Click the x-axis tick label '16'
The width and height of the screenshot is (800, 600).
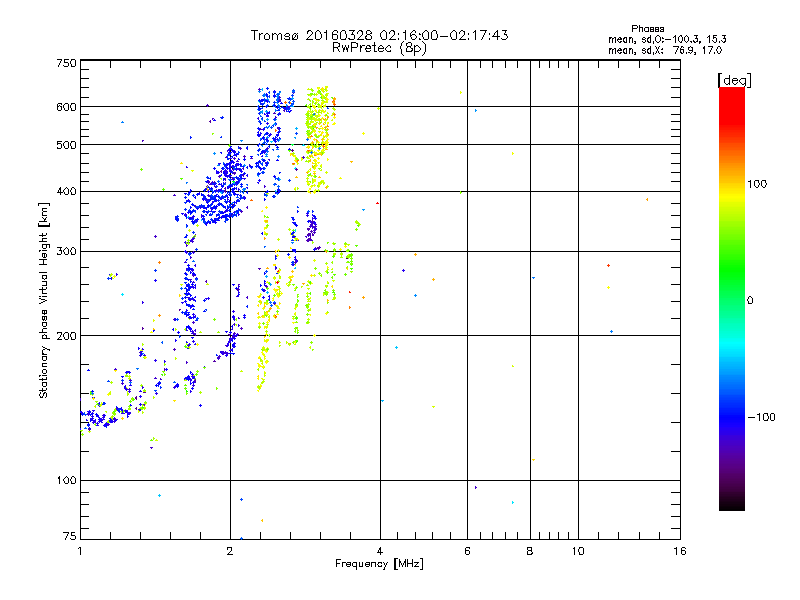coord(680,551)
